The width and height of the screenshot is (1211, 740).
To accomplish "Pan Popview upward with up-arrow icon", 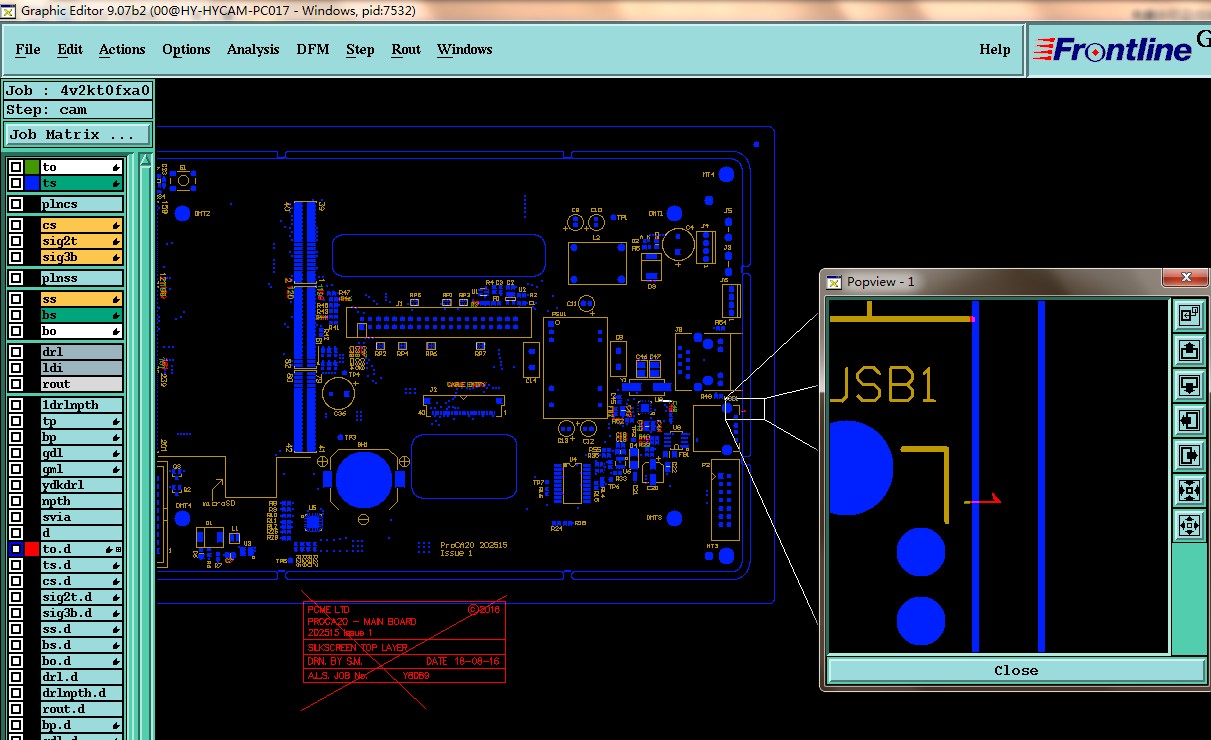I will click(1189, 350).
